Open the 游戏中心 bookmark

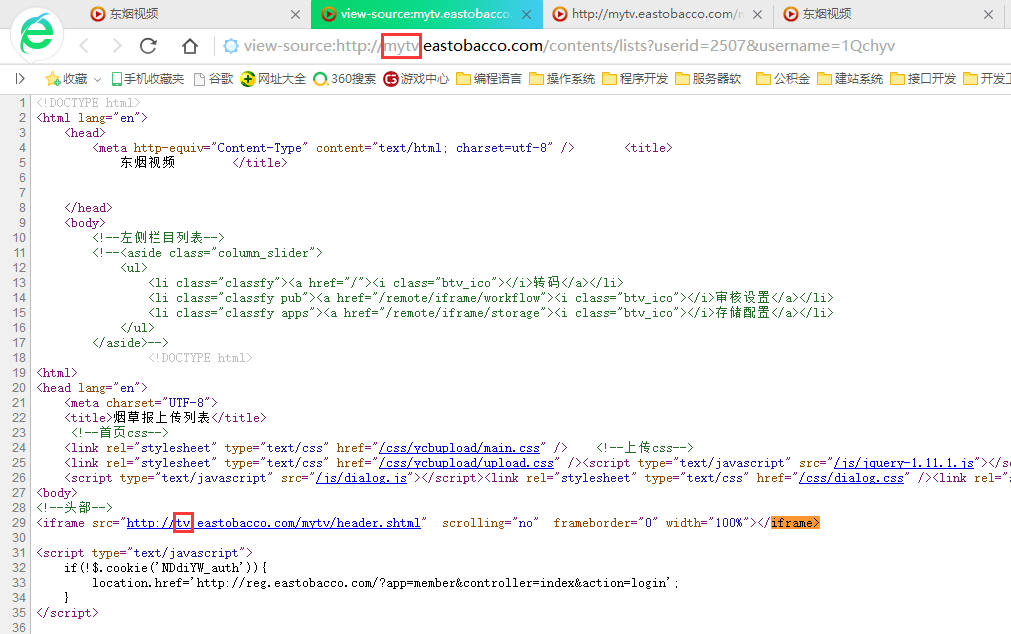pyautogui.click(x=416, y=79)
